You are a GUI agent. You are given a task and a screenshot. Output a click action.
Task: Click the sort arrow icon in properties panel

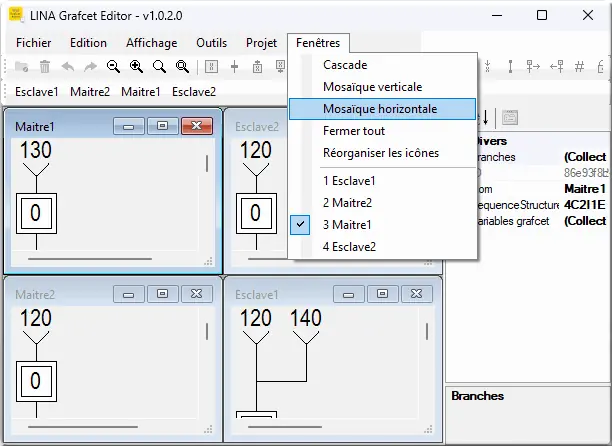pos(485,117)
